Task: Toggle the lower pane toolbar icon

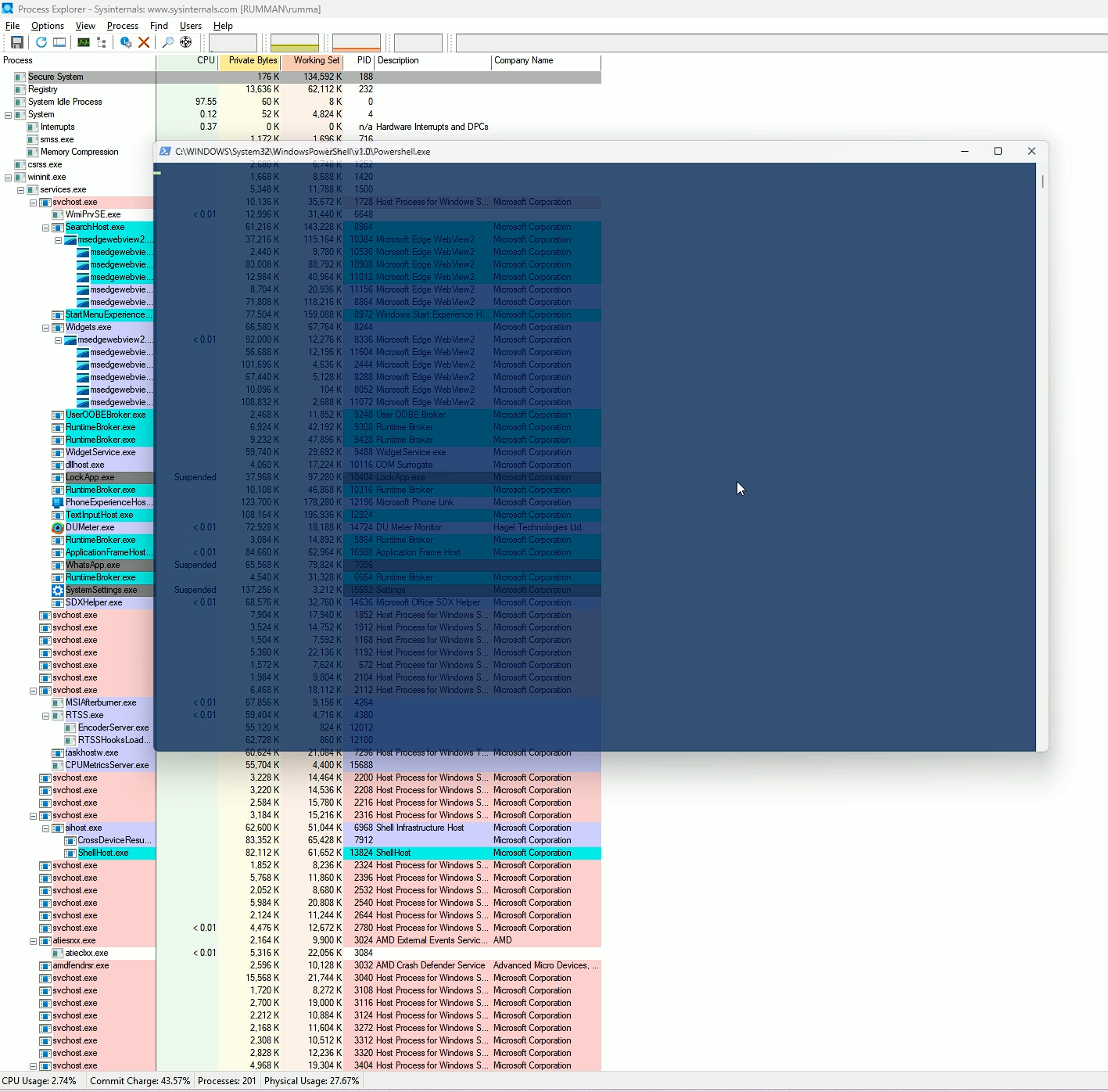Action: [59, 42]
